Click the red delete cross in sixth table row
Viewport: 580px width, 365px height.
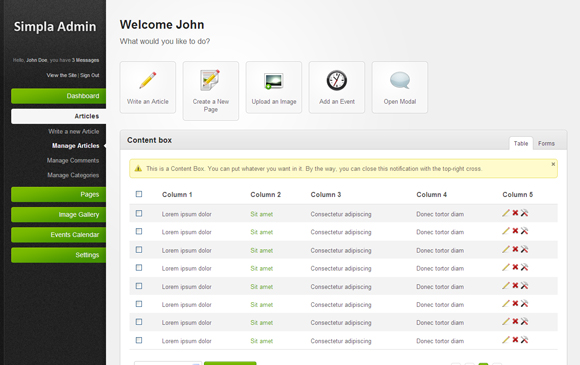pos(515,304)
